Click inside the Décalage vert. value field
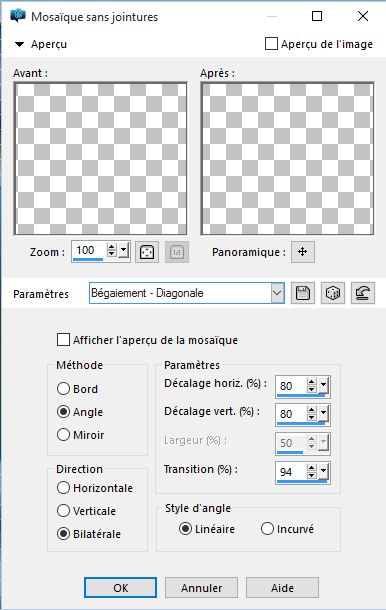Image resolution: width=386 pixels, height=610 pixels. tap(291, 414)
